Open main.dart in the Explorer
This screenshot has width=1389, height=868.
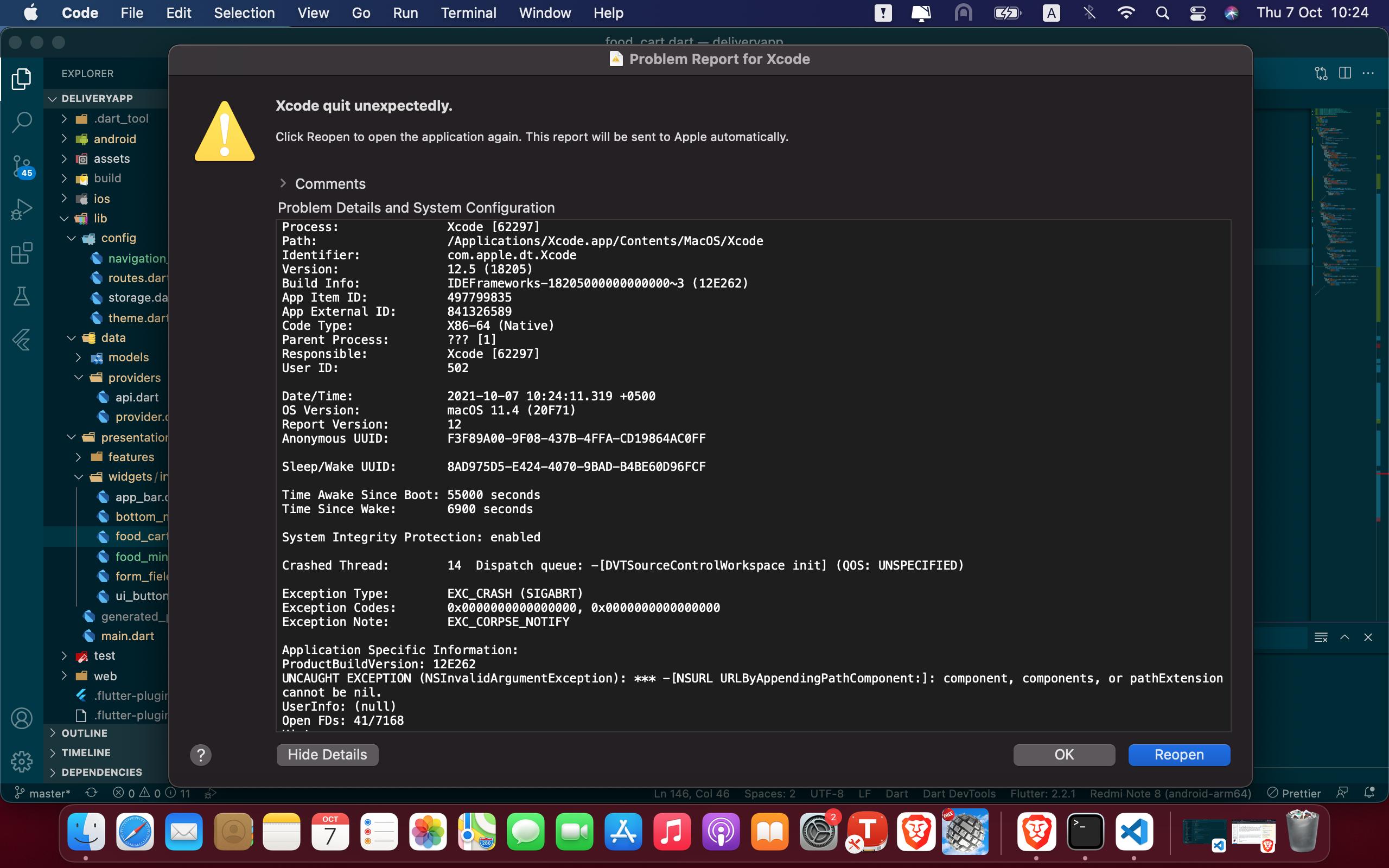point(128,635)
